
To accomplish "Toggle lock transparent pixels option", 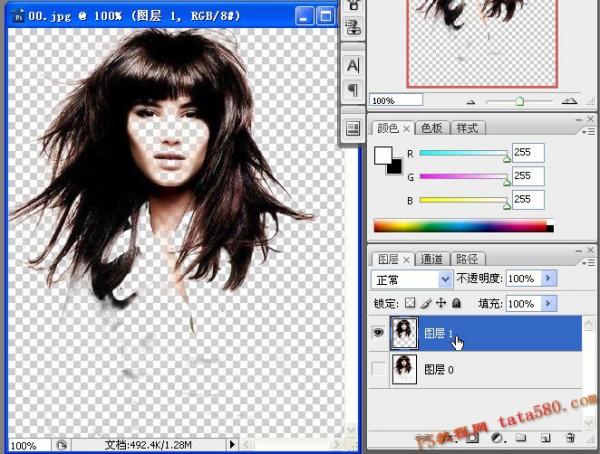I will 409,303.
